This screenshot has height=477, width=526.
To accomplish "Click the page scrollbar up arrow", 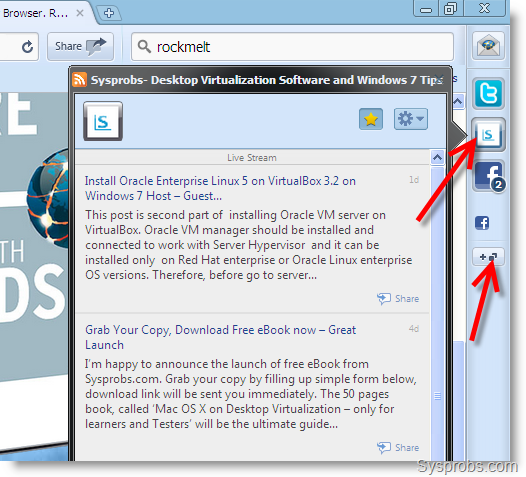I will (458, 101).
